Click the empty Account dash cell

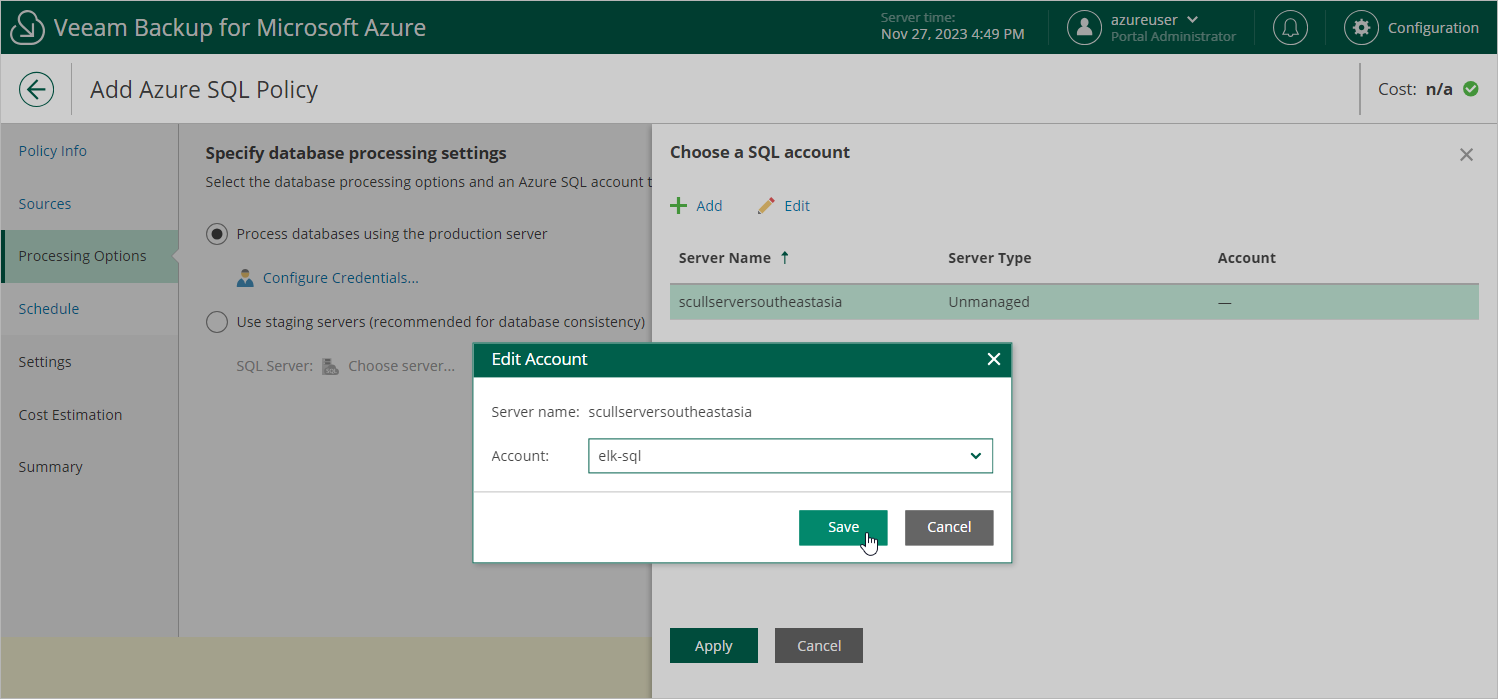tap(1225, 302)
